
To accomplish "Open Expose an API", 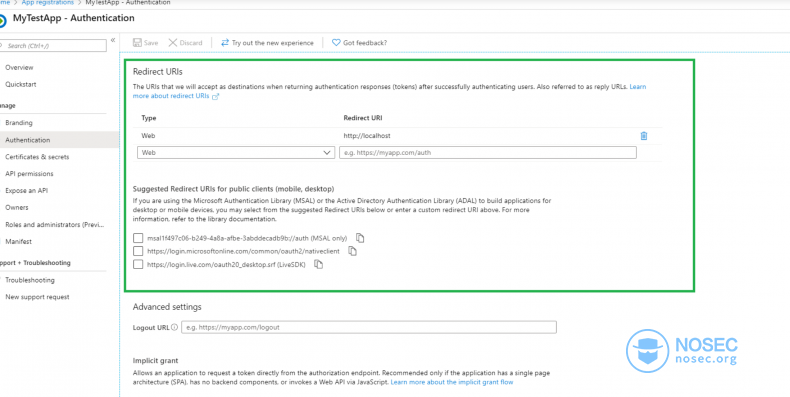I will [27, 190].
